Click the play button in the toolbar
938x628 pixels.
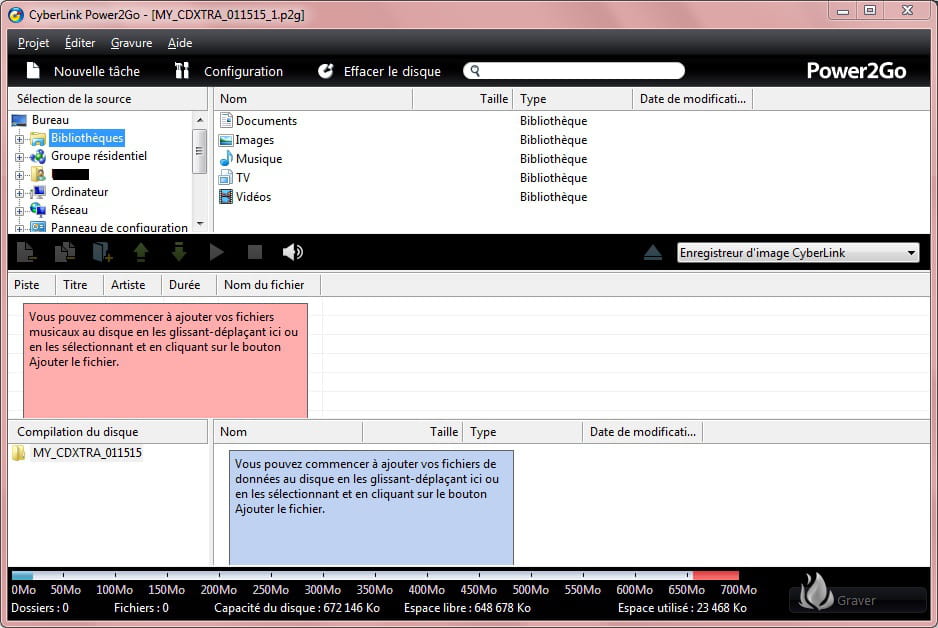pos(217,252)
